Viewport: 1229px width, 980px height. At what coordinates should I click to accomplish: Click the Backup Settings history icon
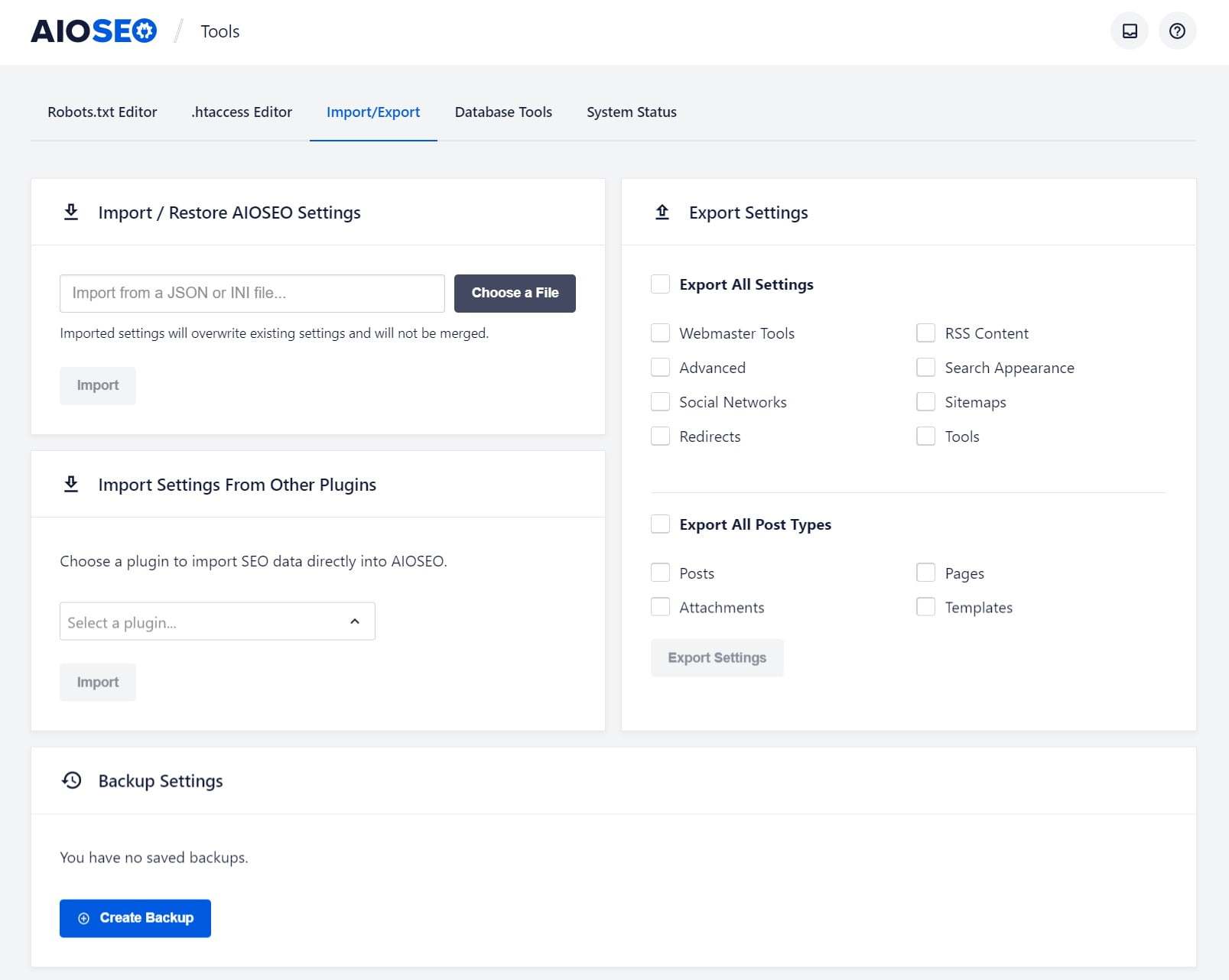72,780
